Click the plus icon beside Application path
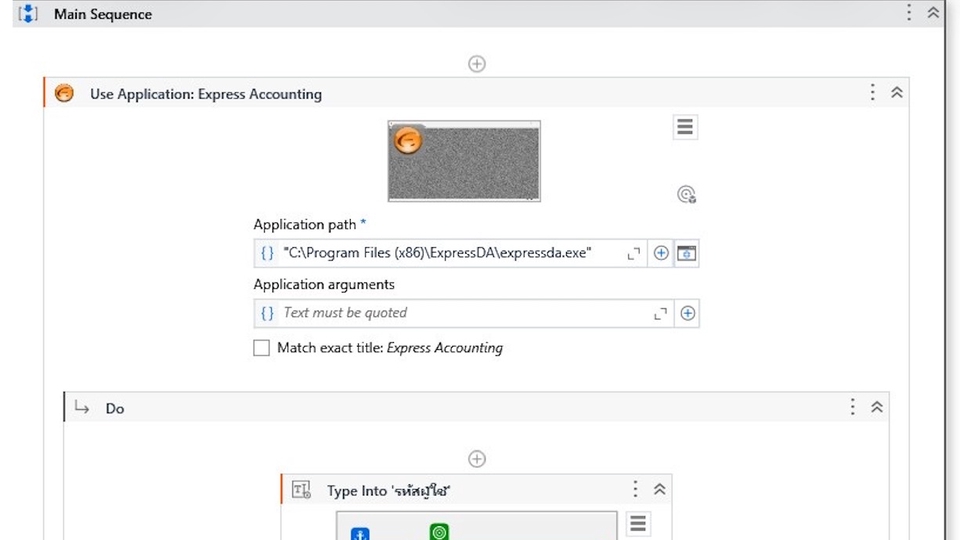This screenshot has width=960, height=540. (661, 253)
